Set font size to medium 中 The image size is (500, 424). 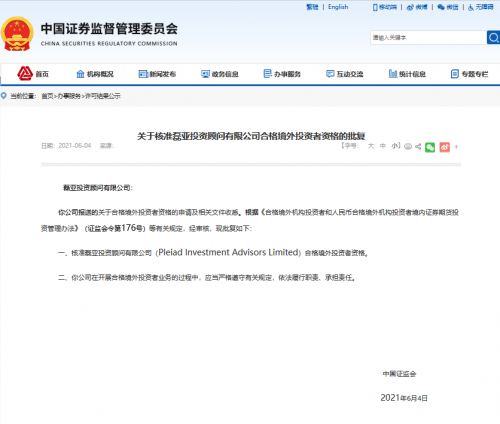(383, 146)
